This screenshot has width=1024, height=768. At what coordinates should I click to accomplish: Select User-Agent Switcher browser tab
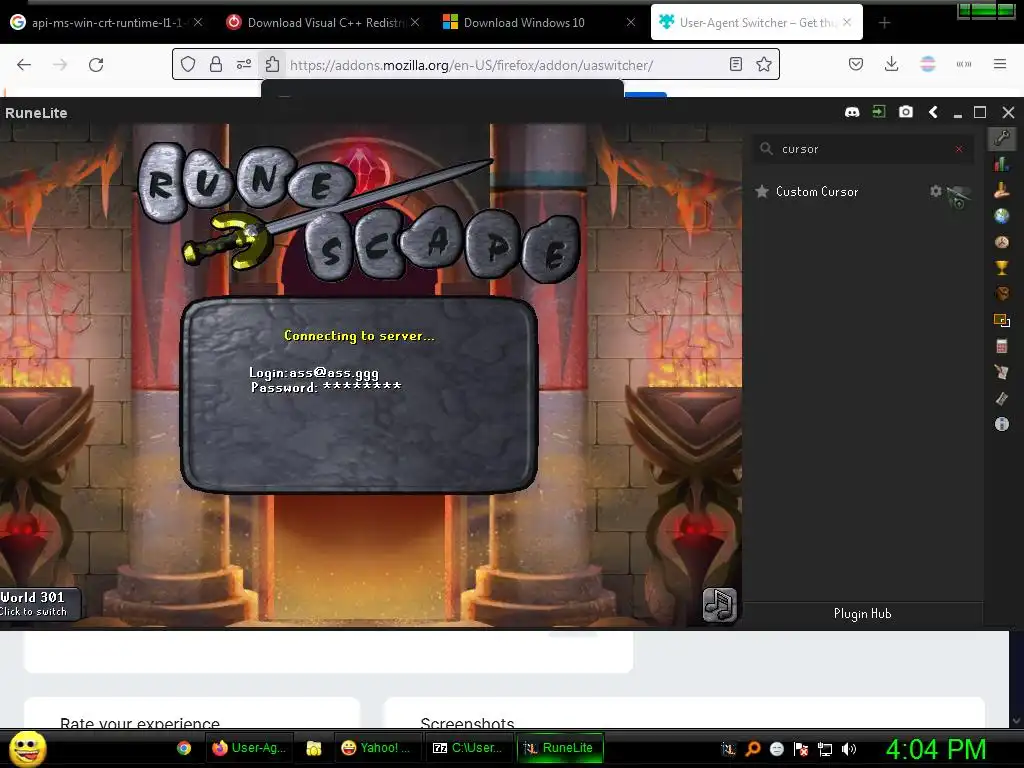coord(756,23)
